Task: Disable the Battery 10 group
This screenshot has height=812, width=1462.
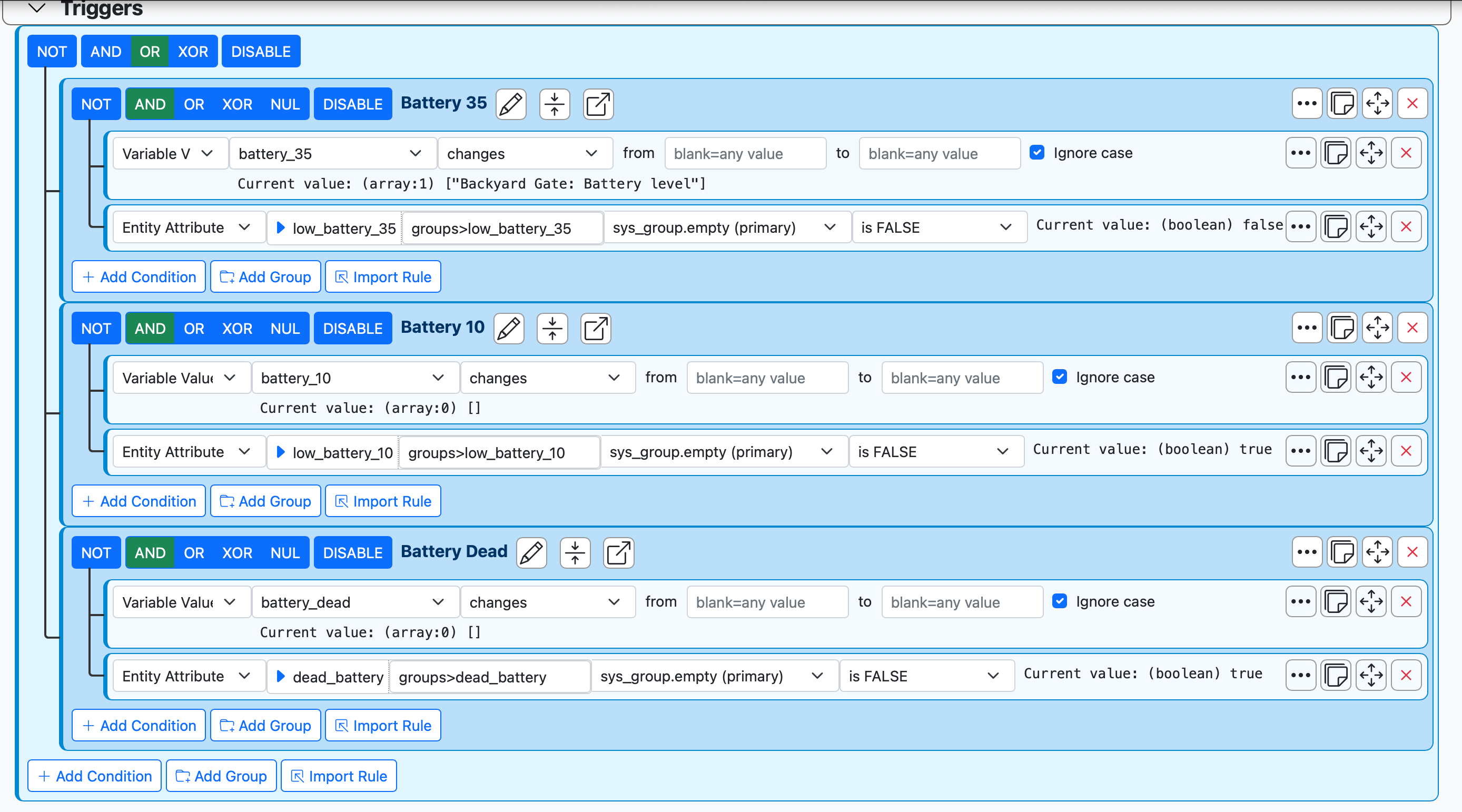Action: pos(352,329)
